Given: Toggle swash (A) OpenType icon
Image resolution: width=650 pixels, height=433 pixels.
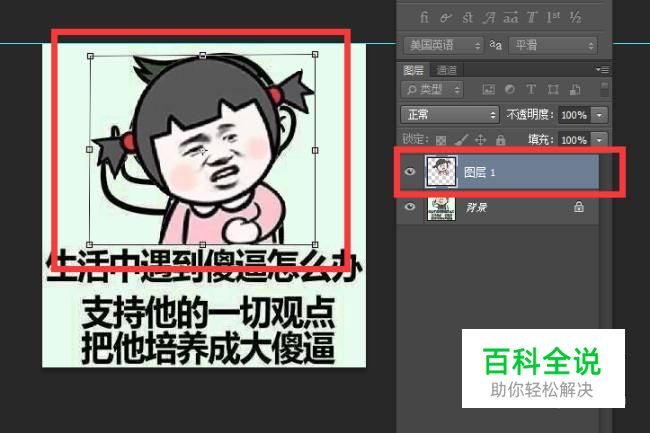Looking at the screenshot, I should click(x=489, y=18).
